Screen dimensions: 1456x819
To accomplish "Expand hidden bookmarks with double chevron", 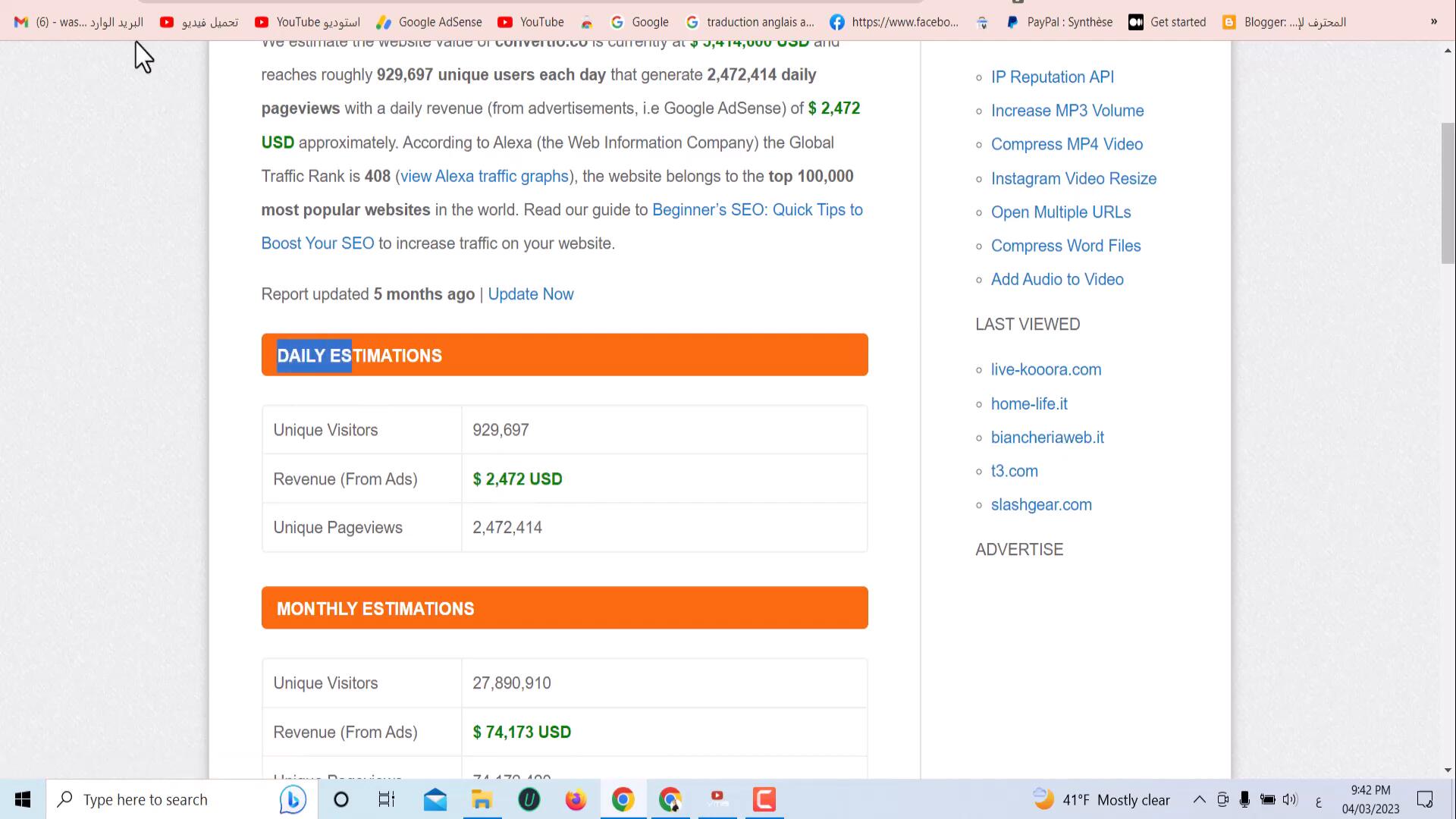I will [1433, 22].
